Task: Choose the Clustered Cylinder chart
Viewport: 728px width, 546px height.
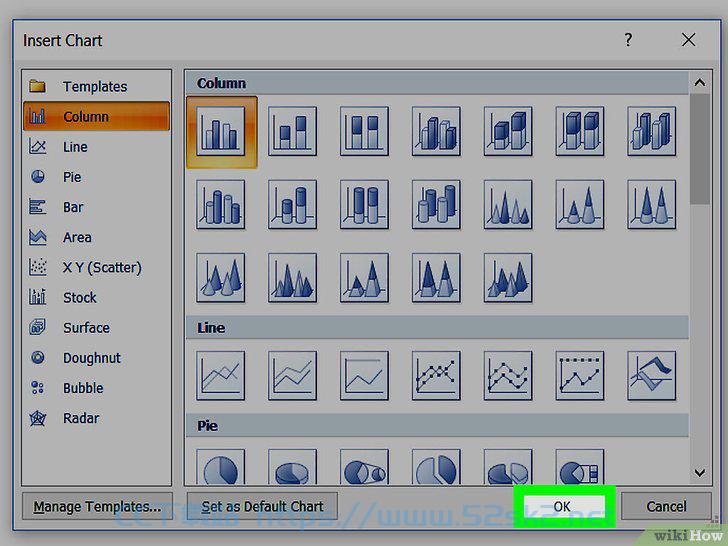Action: pyautogui.click(x=221, y=205)
